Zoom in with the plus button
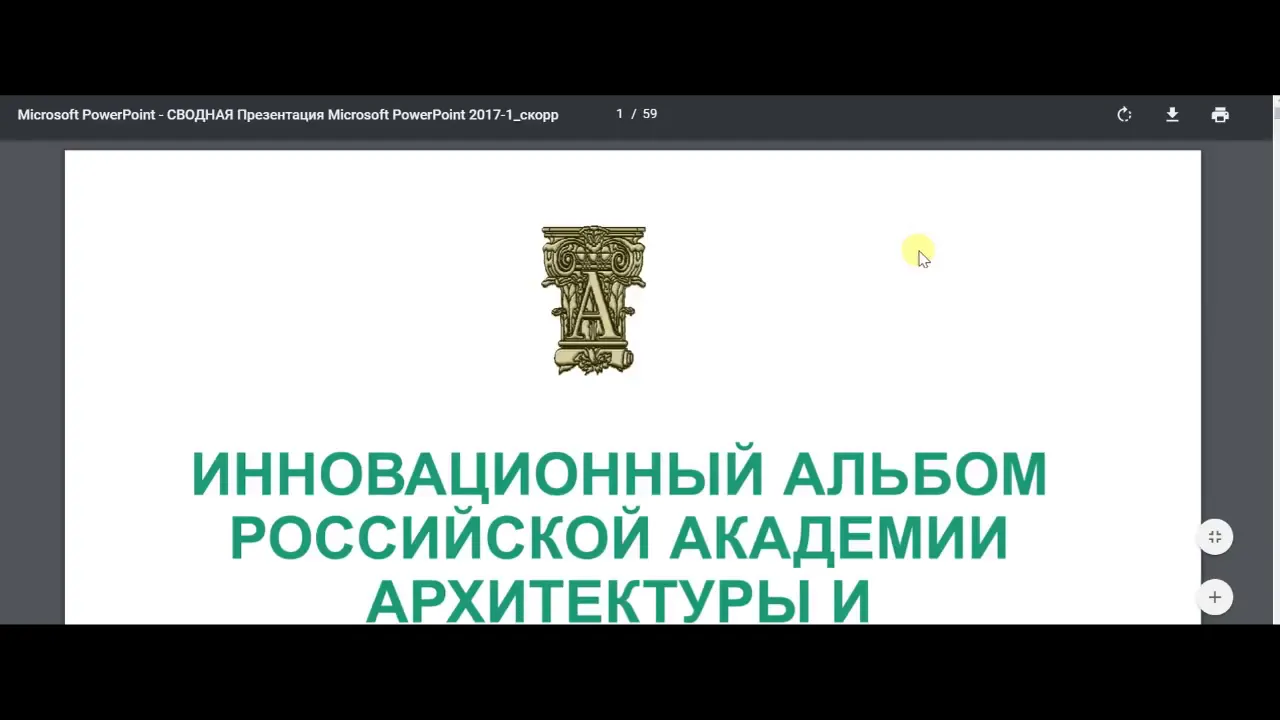The image size is (1280, 720). 1215,597
